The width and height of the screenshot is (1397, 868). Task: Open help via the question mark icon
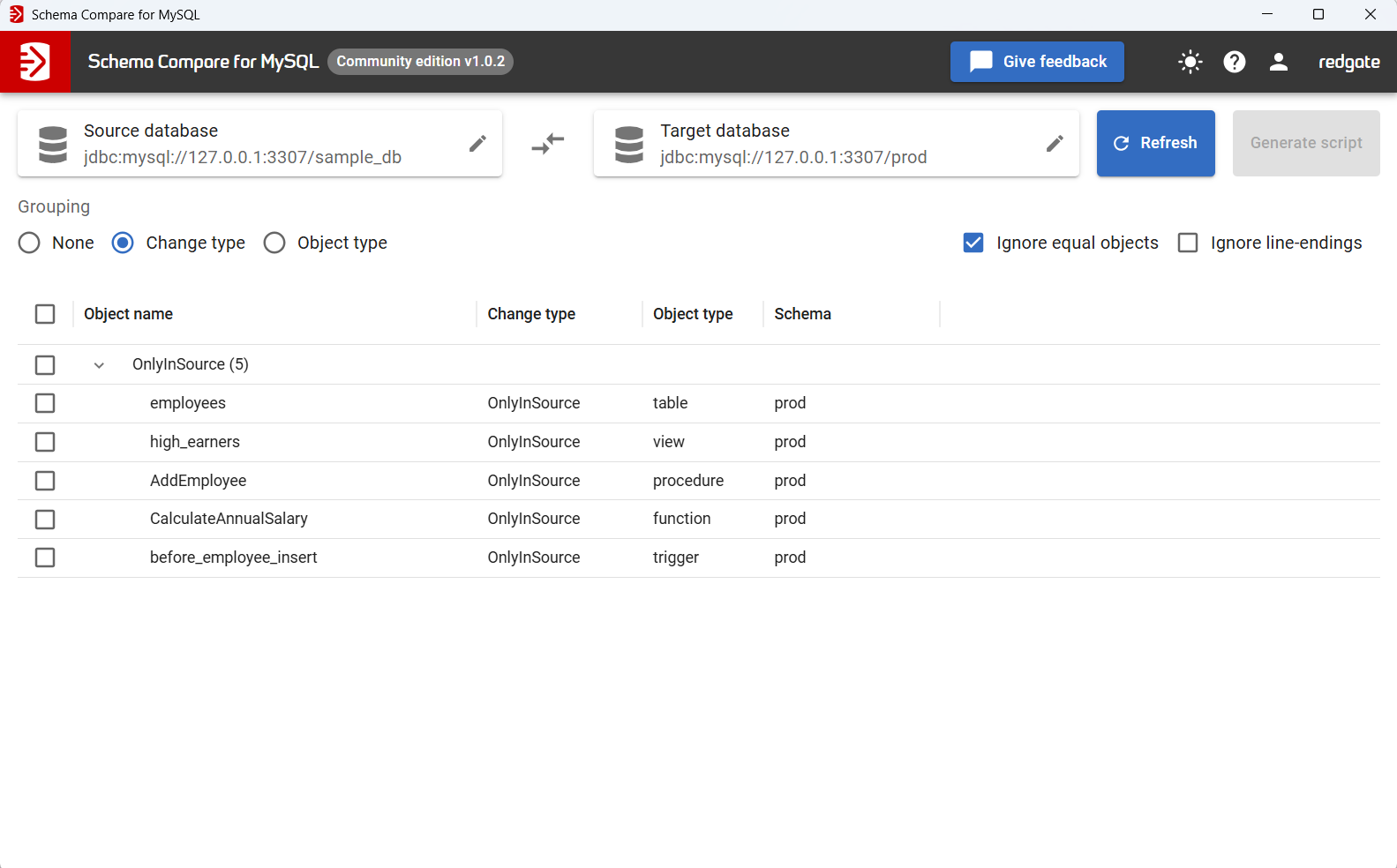click(1234, 62)
